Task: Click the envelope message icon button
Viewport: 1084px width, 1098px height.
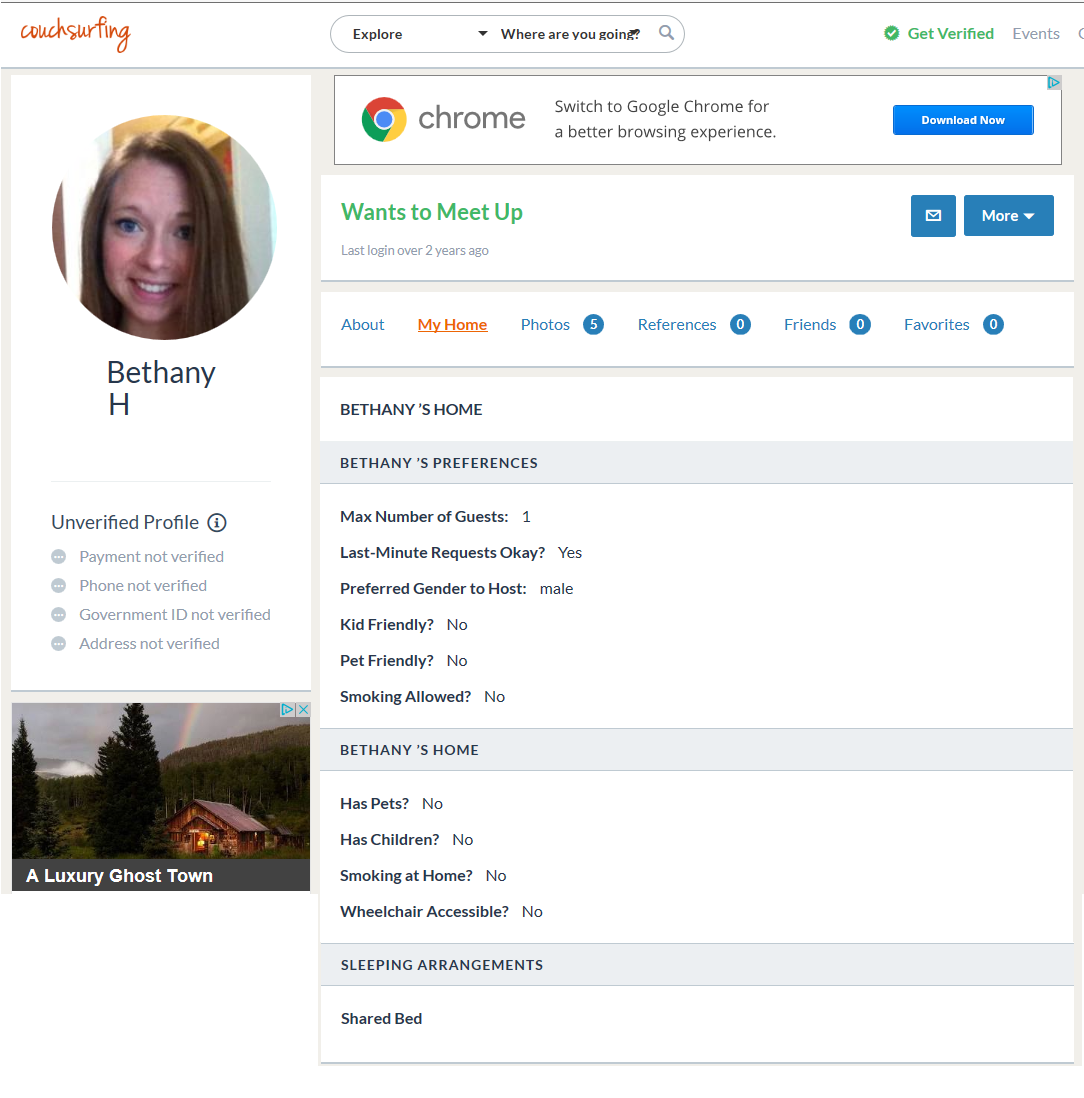Action: tap(933, 216)
